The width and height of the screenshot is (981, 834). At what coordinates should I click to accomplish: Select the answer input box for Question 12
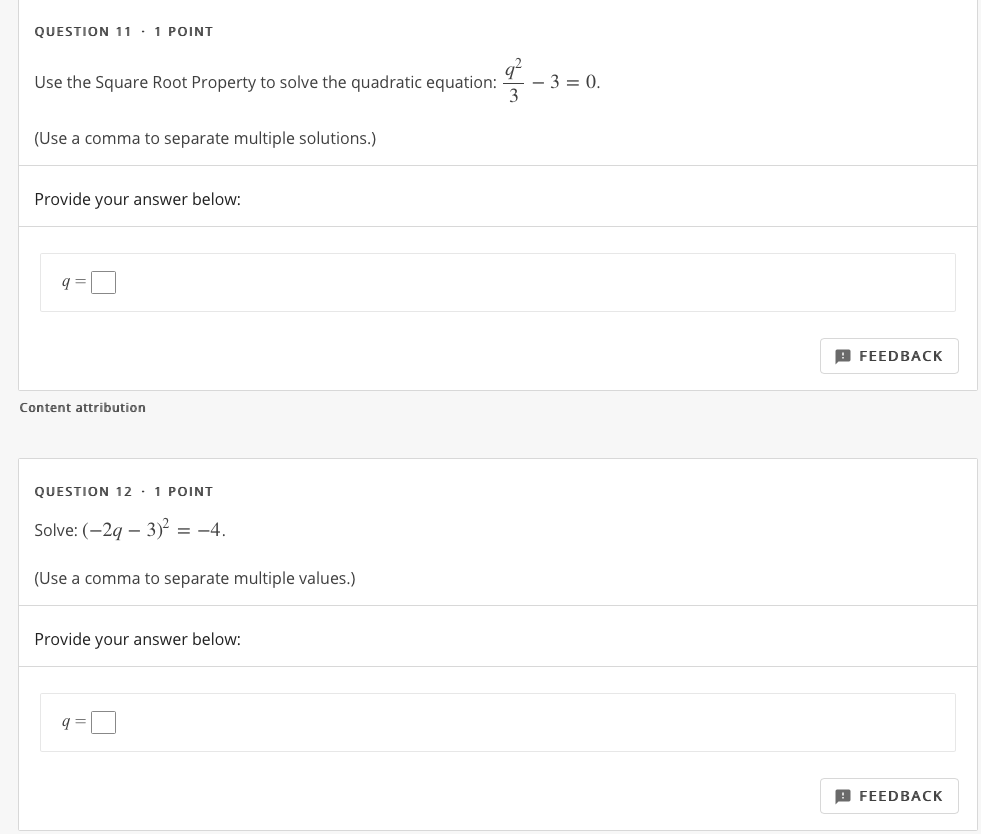pos(103,722)
